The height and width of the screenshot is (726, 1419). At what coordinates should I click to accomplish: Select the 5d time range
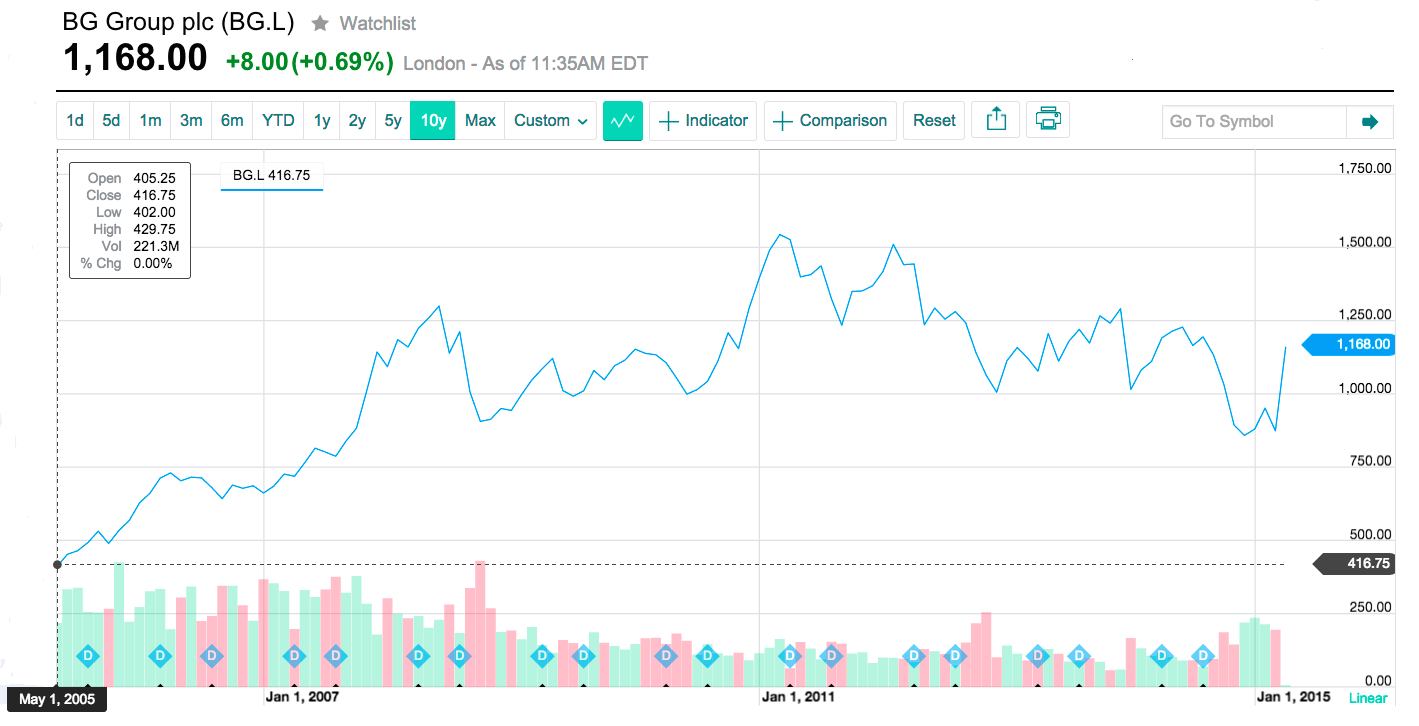click(111, 121)
